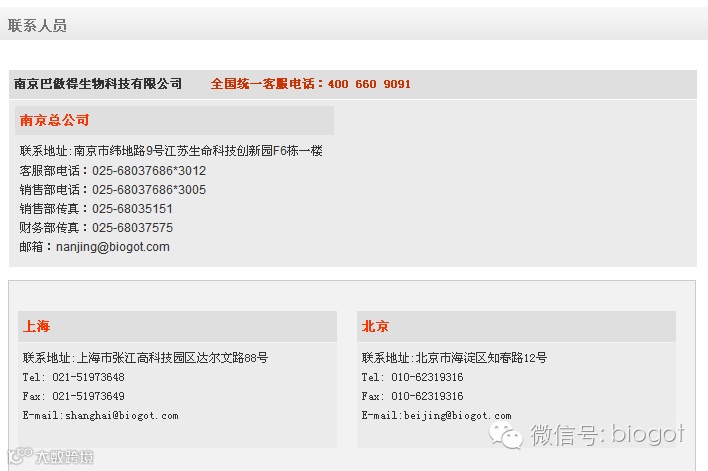Click sales phone 025-68037686*3005
This screenshot has height=471, width=708.
click(149, 190)
